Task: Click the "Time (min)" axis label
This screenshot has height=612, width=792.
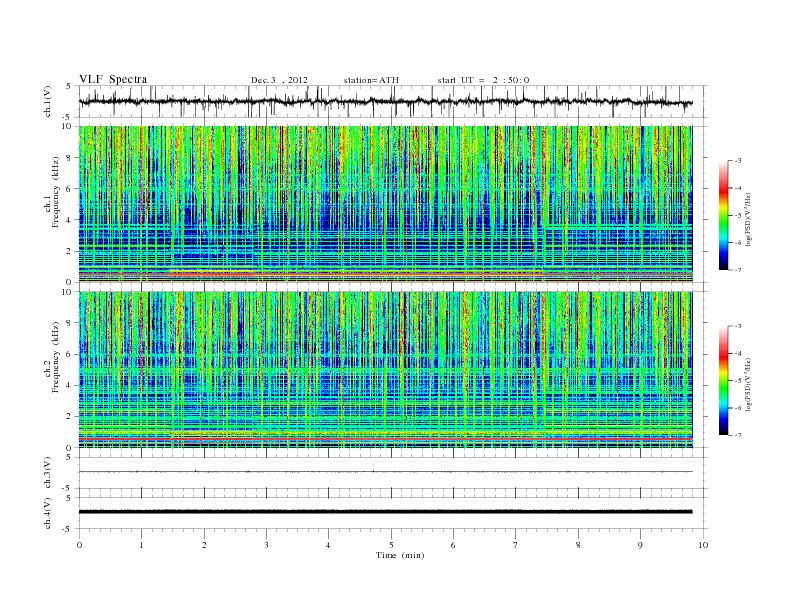Action: 400,555
